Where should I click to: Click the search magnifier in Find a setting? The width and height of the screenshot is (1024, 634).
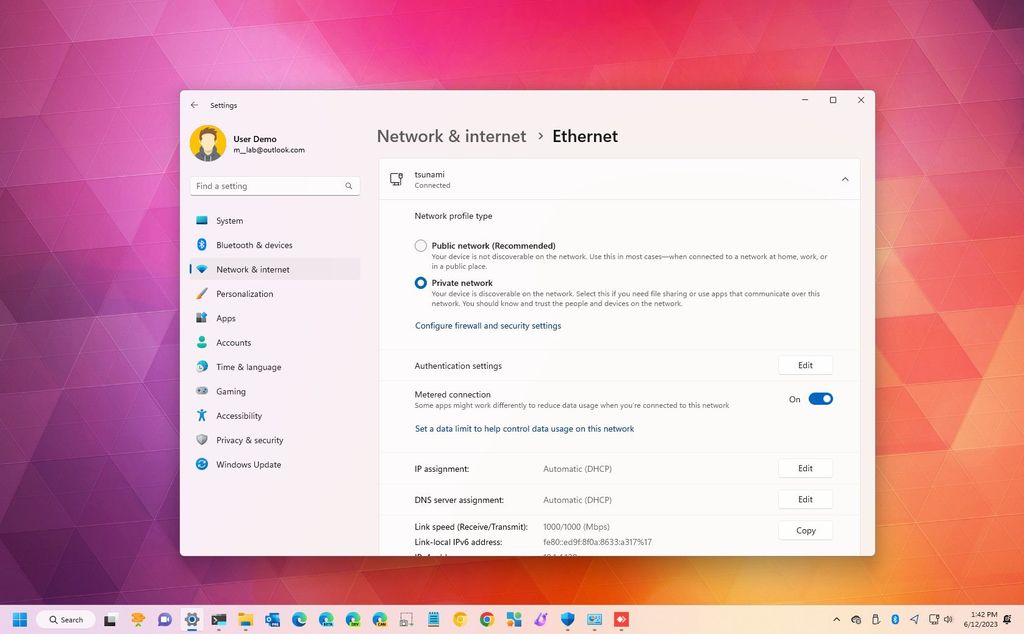[348, 186]
